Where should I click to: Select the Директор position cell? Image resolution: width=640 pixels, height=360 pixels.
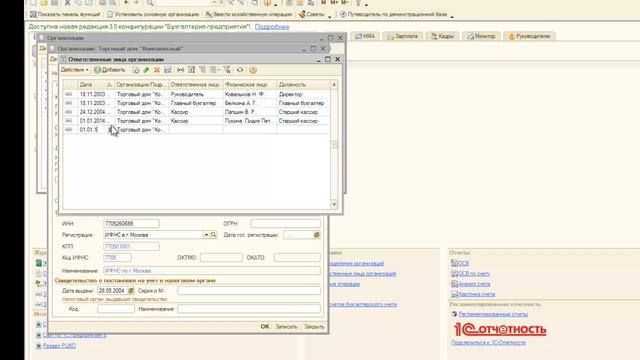pos(303,94)
